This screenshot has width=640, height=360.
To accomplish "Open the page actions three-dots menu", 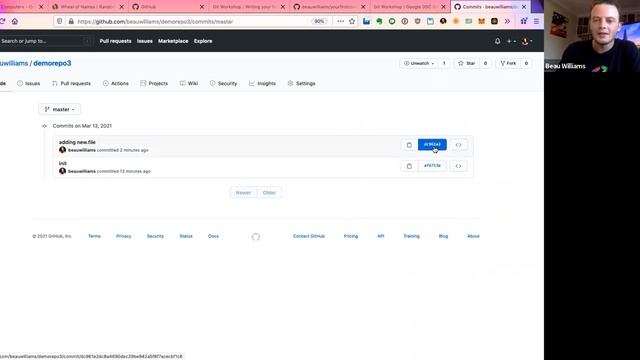I will [340, 21].
